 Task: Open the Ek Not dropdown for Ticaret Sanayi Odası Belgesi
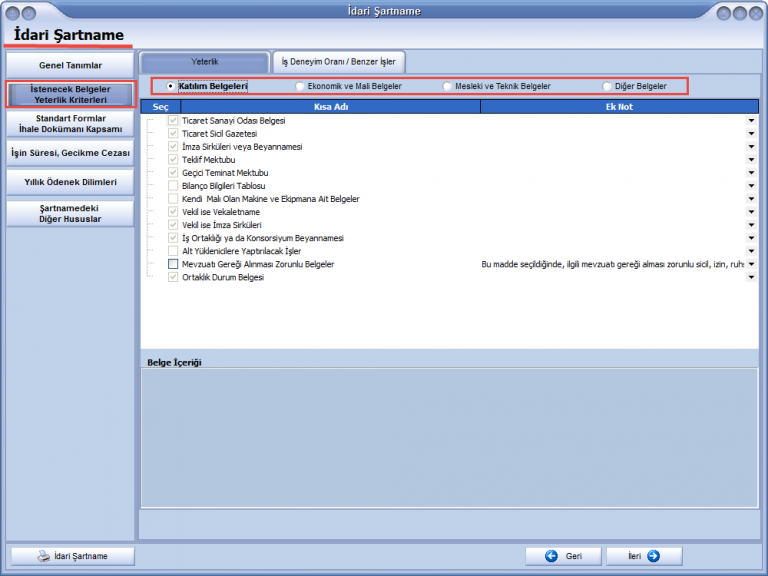[751, 121]
